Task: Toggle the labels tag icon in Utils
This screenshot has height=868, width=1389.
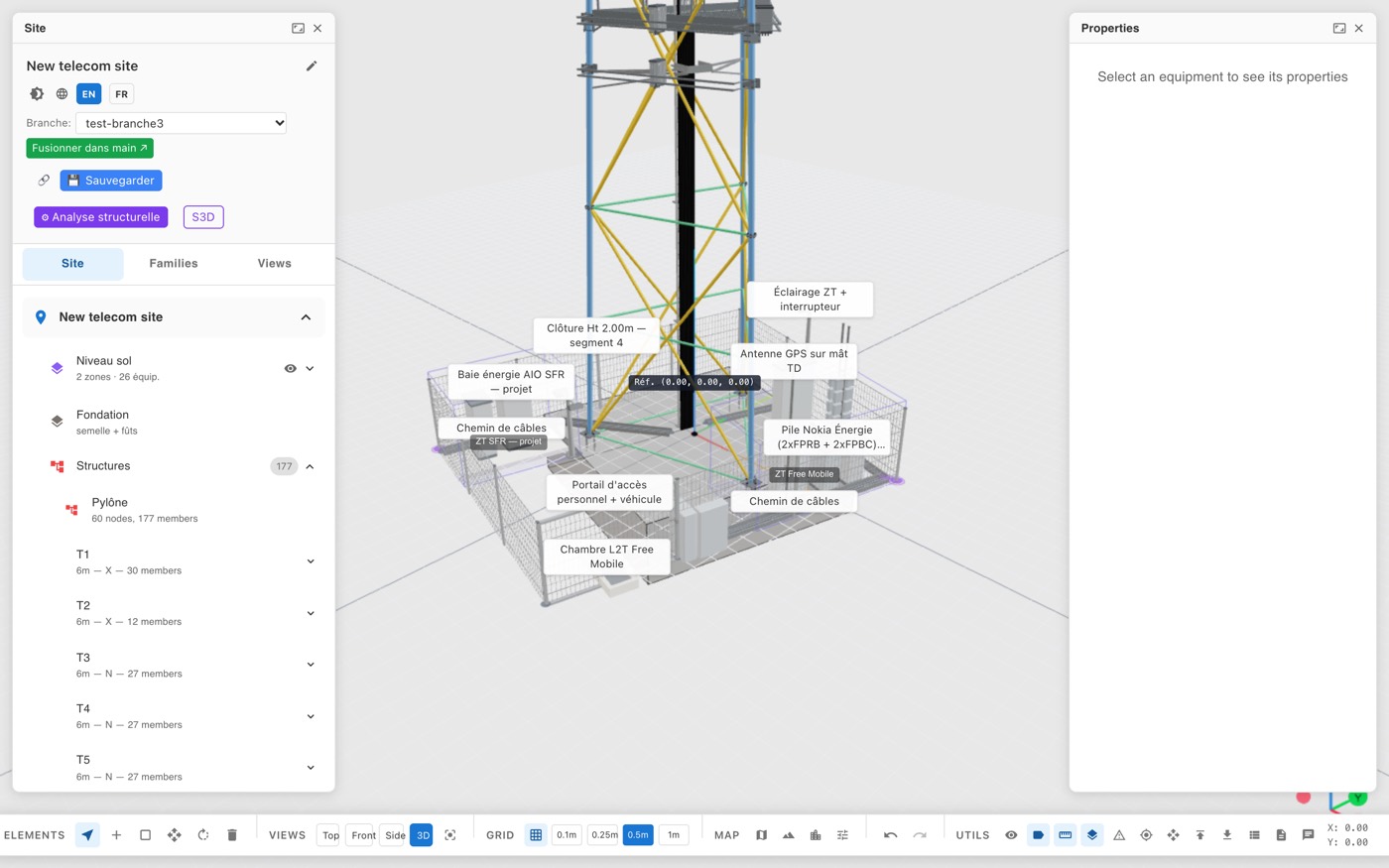Action: pos(1038,835)
